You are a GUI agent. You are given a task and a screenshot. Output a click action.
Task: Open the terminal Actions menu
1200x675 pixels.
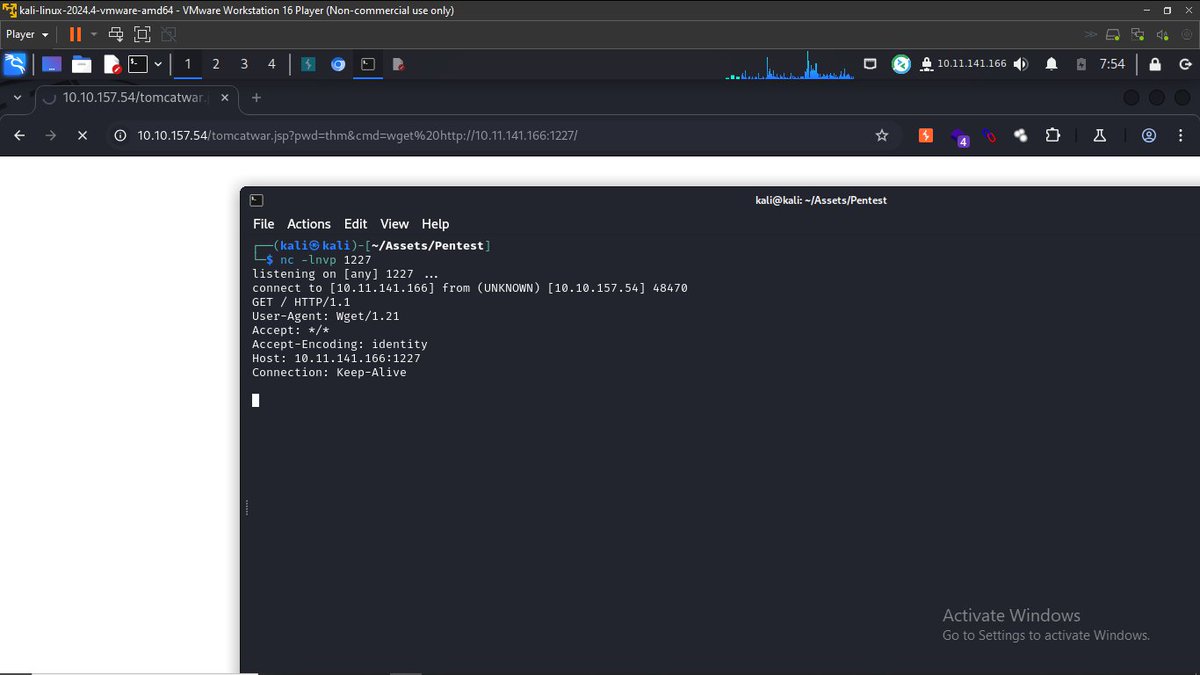(x=309, y=224)
